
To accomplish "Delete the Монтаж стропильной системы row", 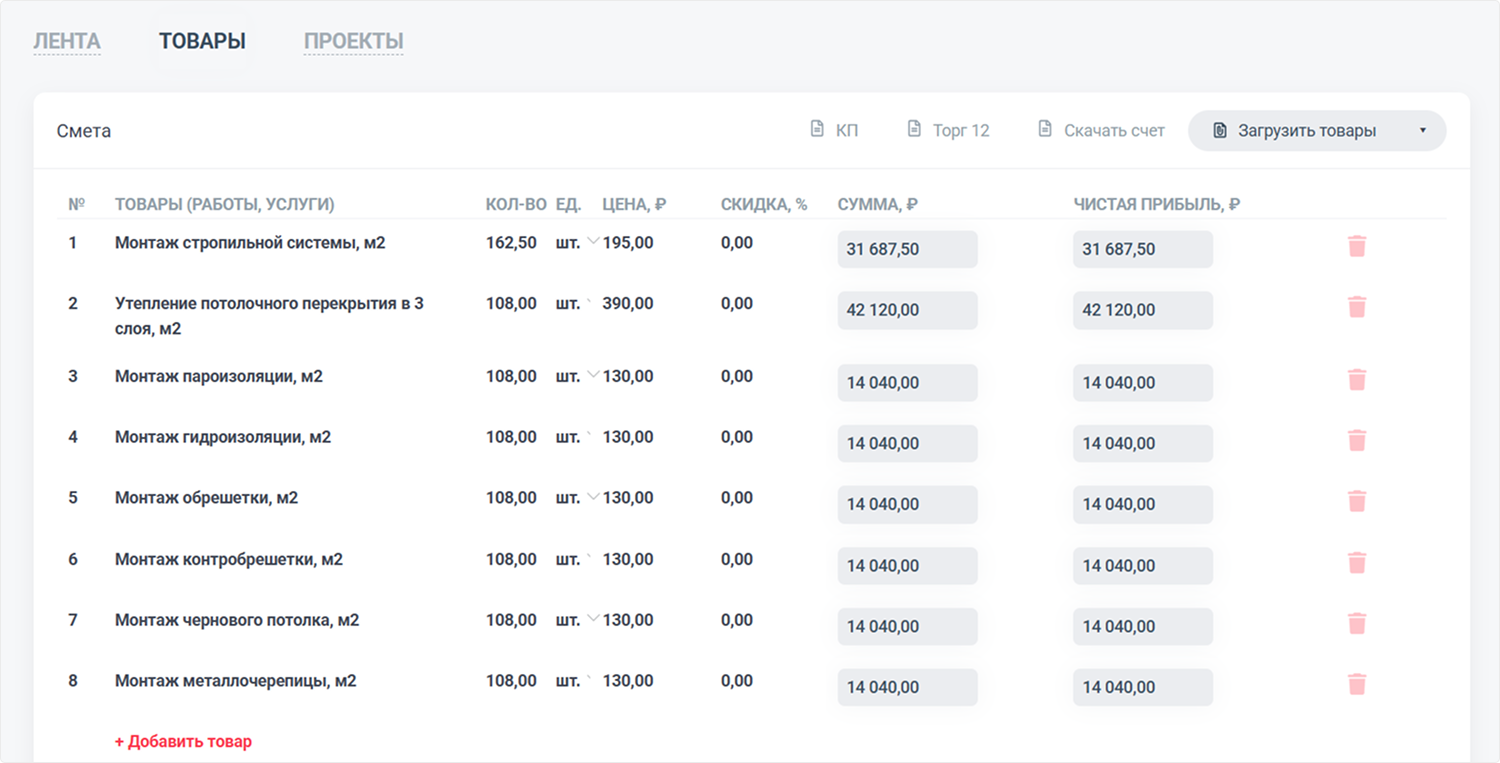I will point(1356,247).
